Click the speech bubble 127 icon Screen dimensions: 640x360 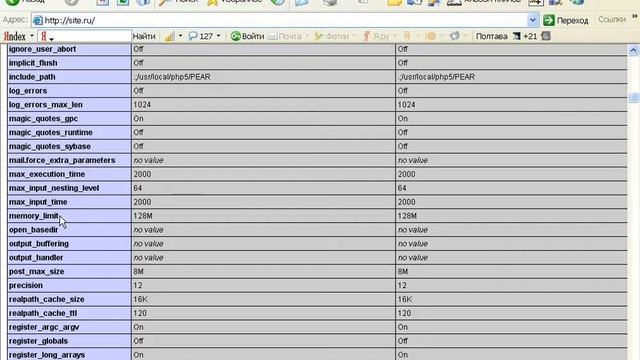201,36
